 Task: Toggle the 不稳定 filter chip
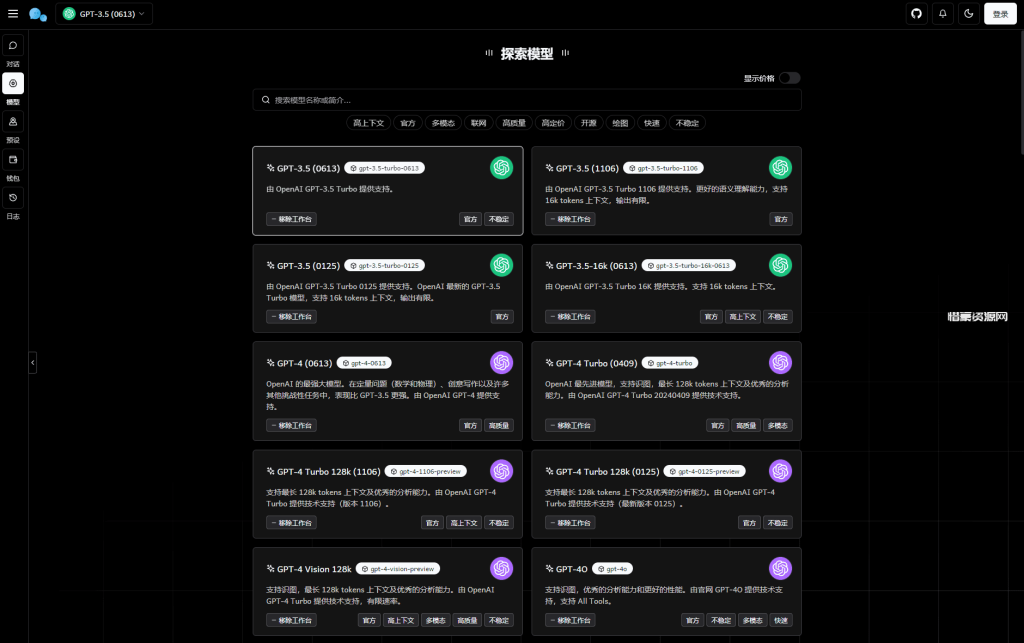686,122
